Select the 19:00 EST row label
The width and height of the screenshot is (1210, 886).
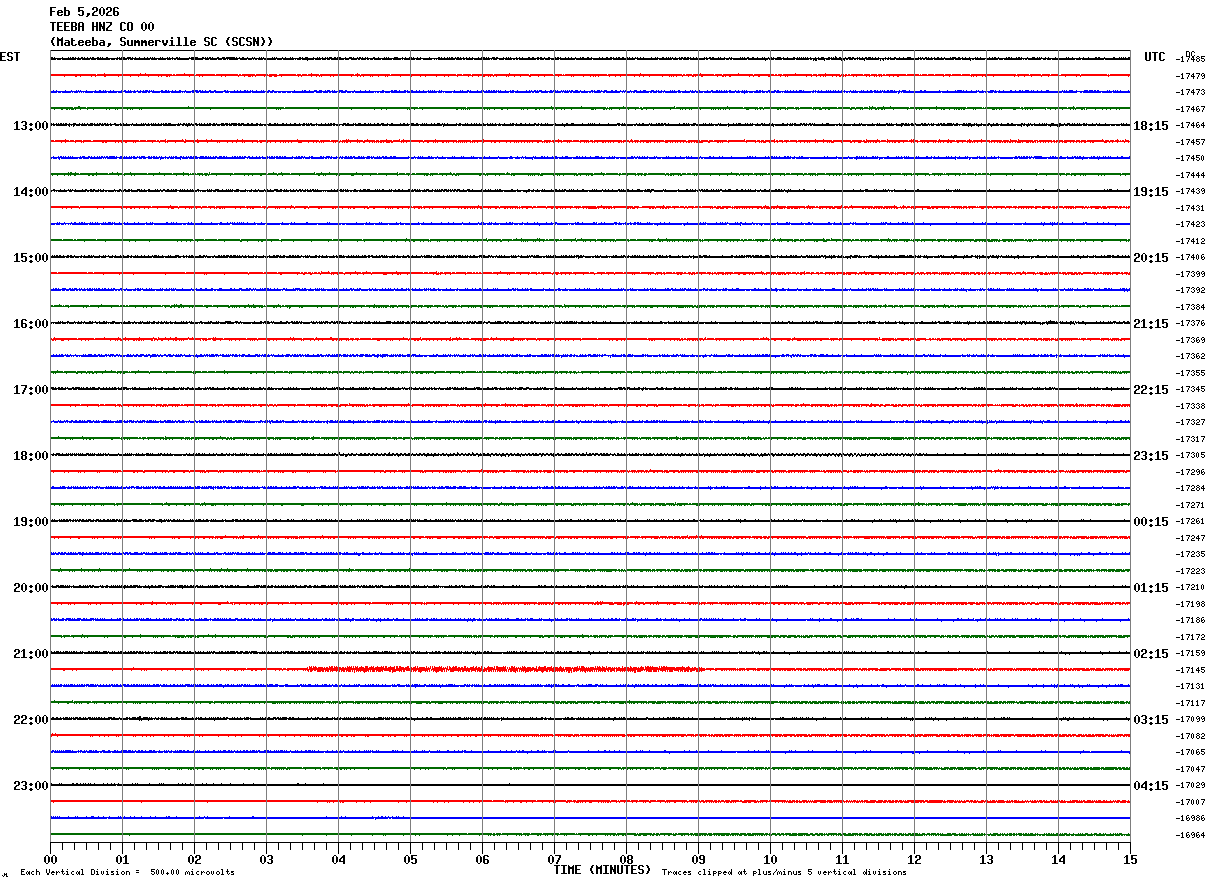[30, 522]
